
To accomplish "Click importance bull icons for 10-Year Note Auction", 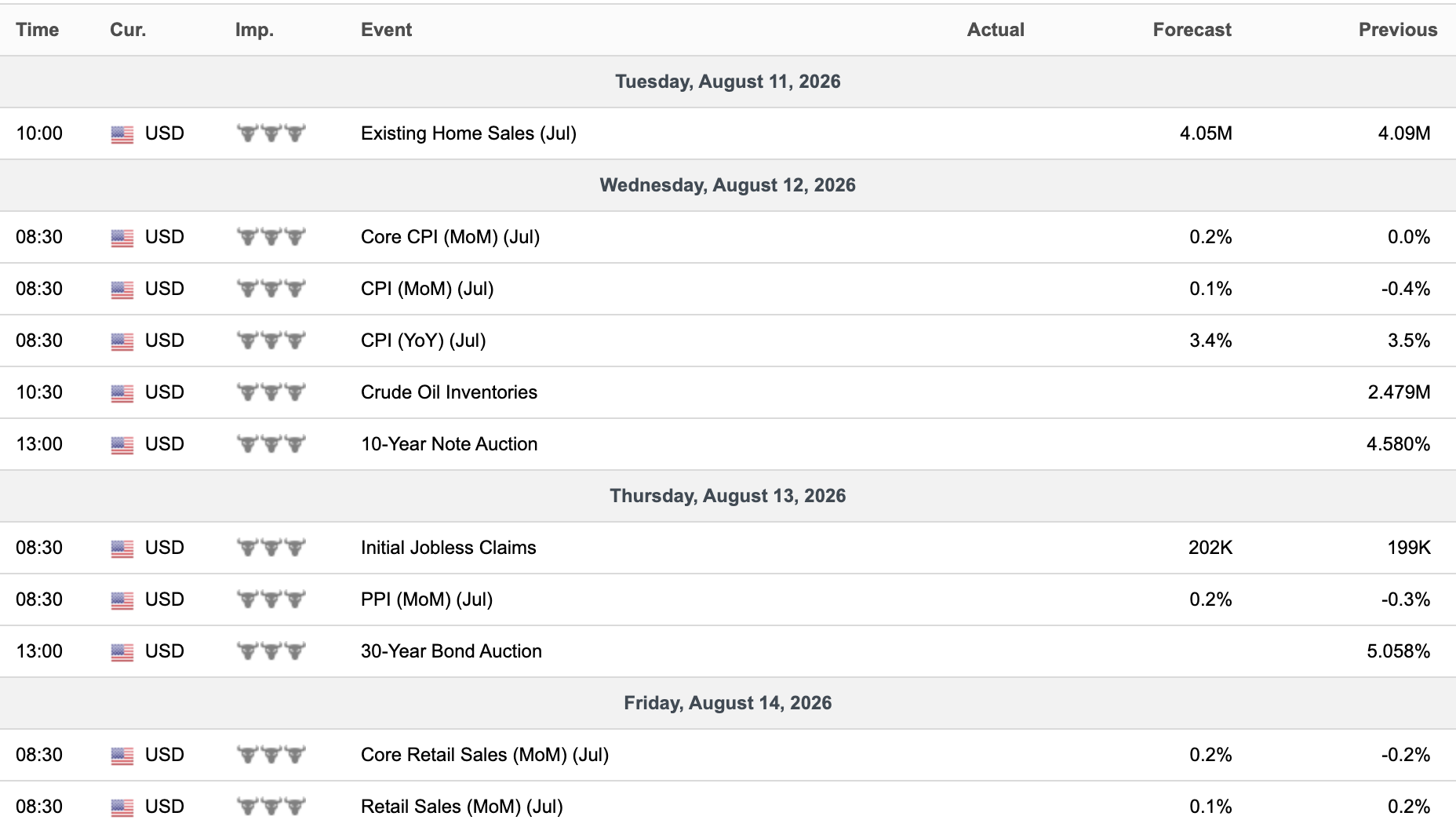I will click(271, 443).
